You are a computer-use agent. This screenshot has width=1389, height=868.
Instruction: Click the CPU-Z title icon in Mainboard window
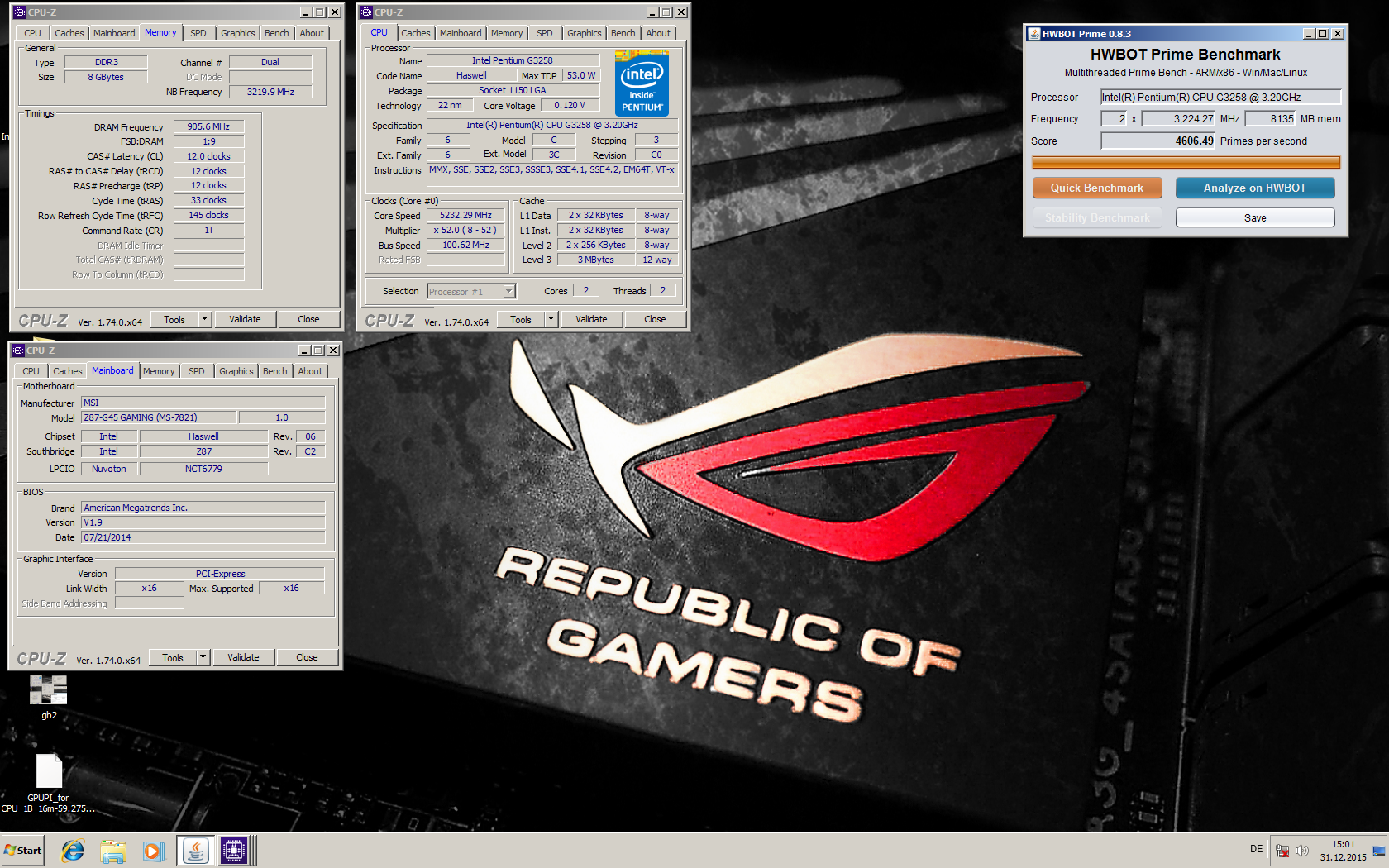pos(18,351)
